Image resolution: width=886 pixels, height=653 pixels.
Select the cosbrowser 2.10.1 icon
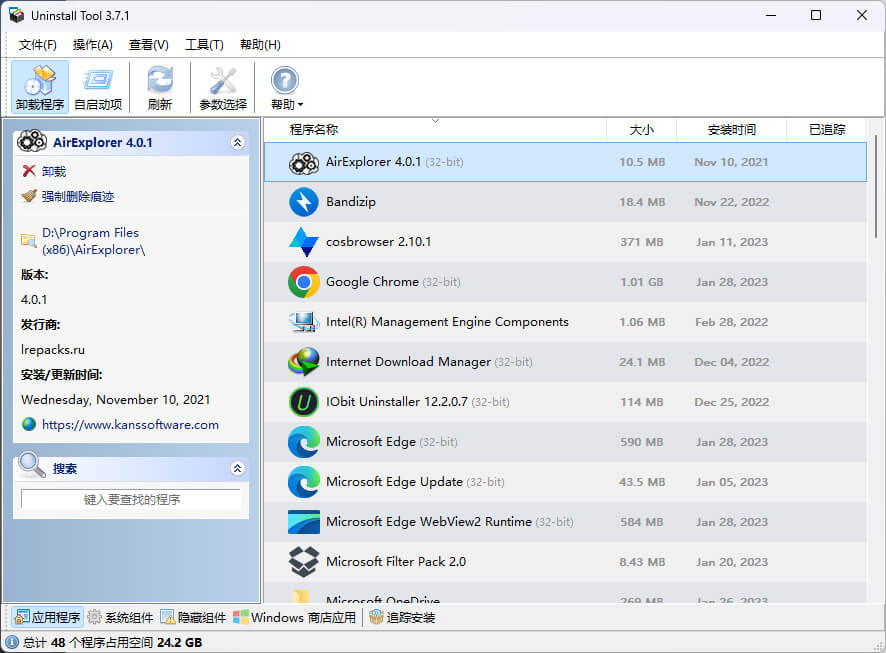coord(302,242)
